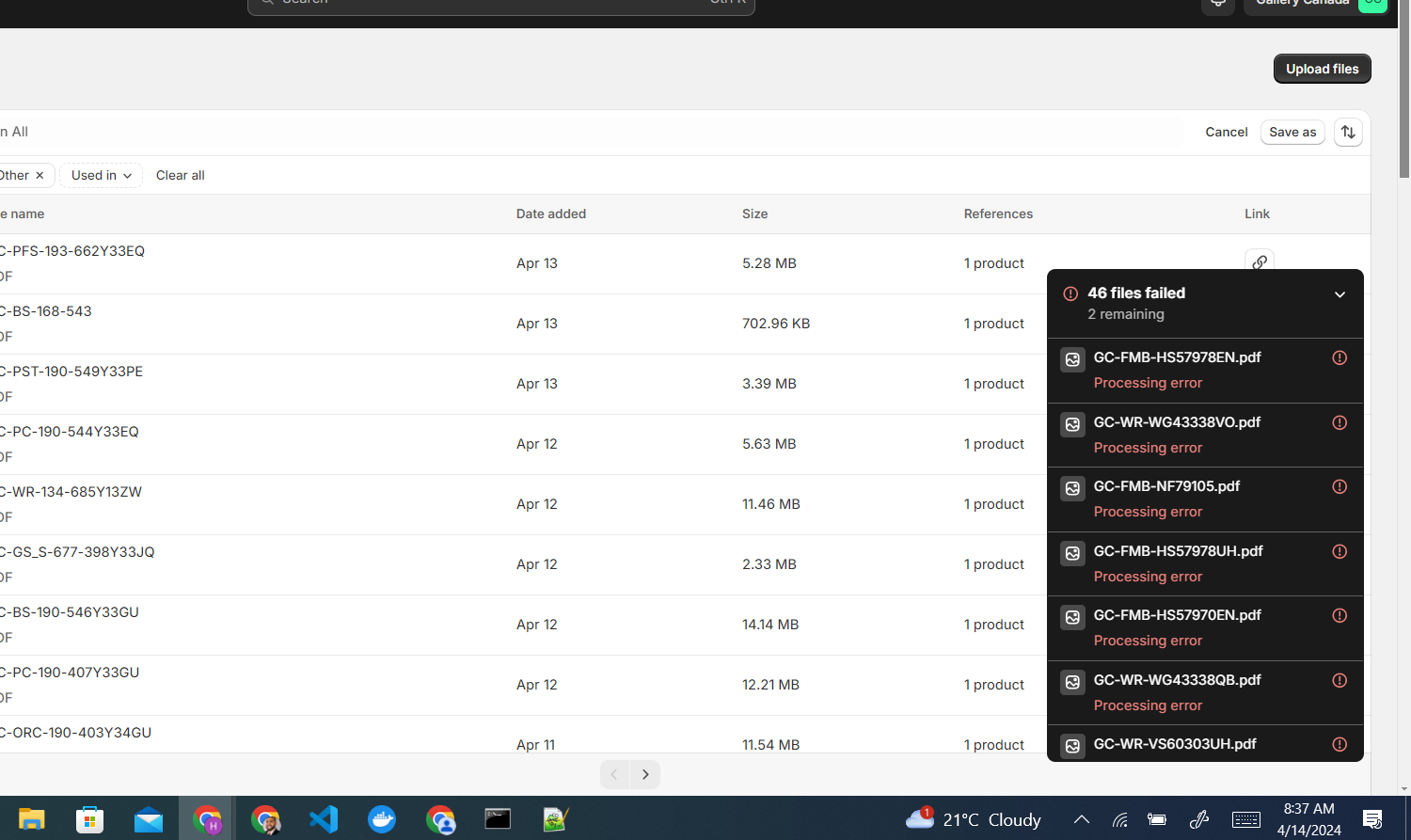Click the Link column header
This screenshot has height=840, width=1411.
(1257, 214)
